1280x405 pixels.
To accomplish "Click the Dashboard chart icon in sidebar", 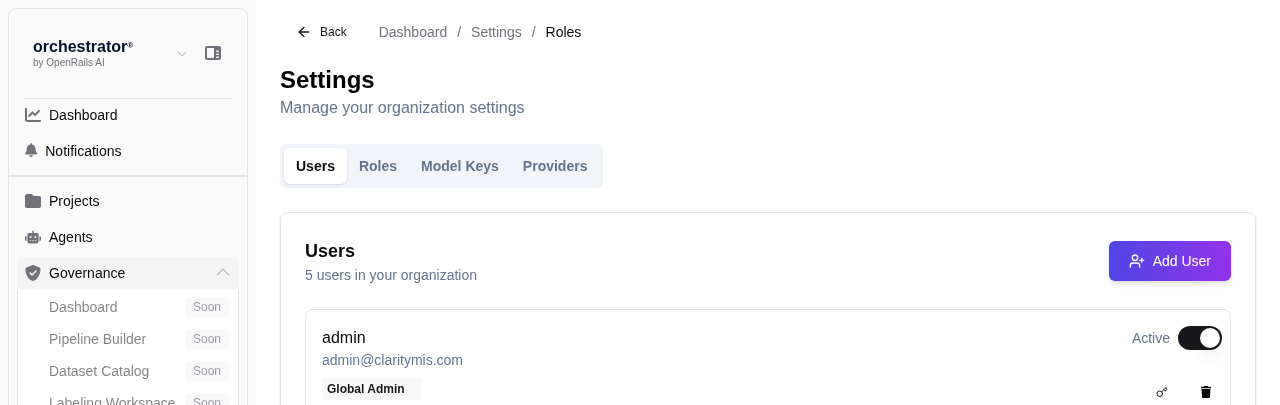I will pos(33,115).
